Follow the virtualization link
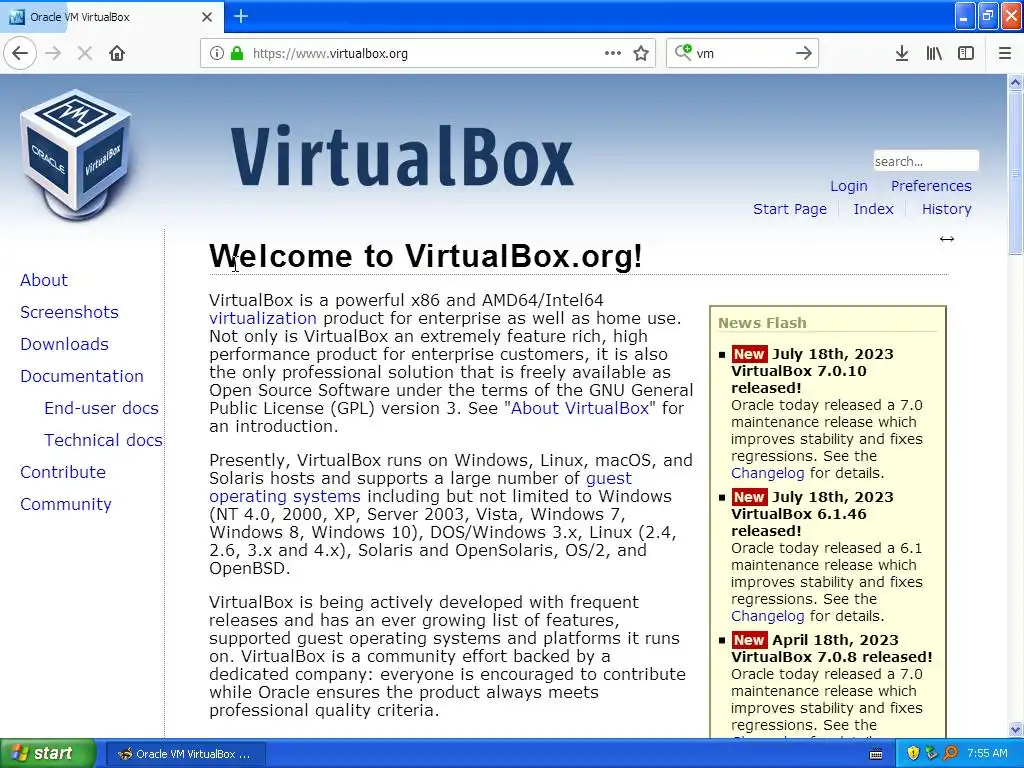Image resolution: width=1024 pixels, height=768 pixels. point(263,318)
